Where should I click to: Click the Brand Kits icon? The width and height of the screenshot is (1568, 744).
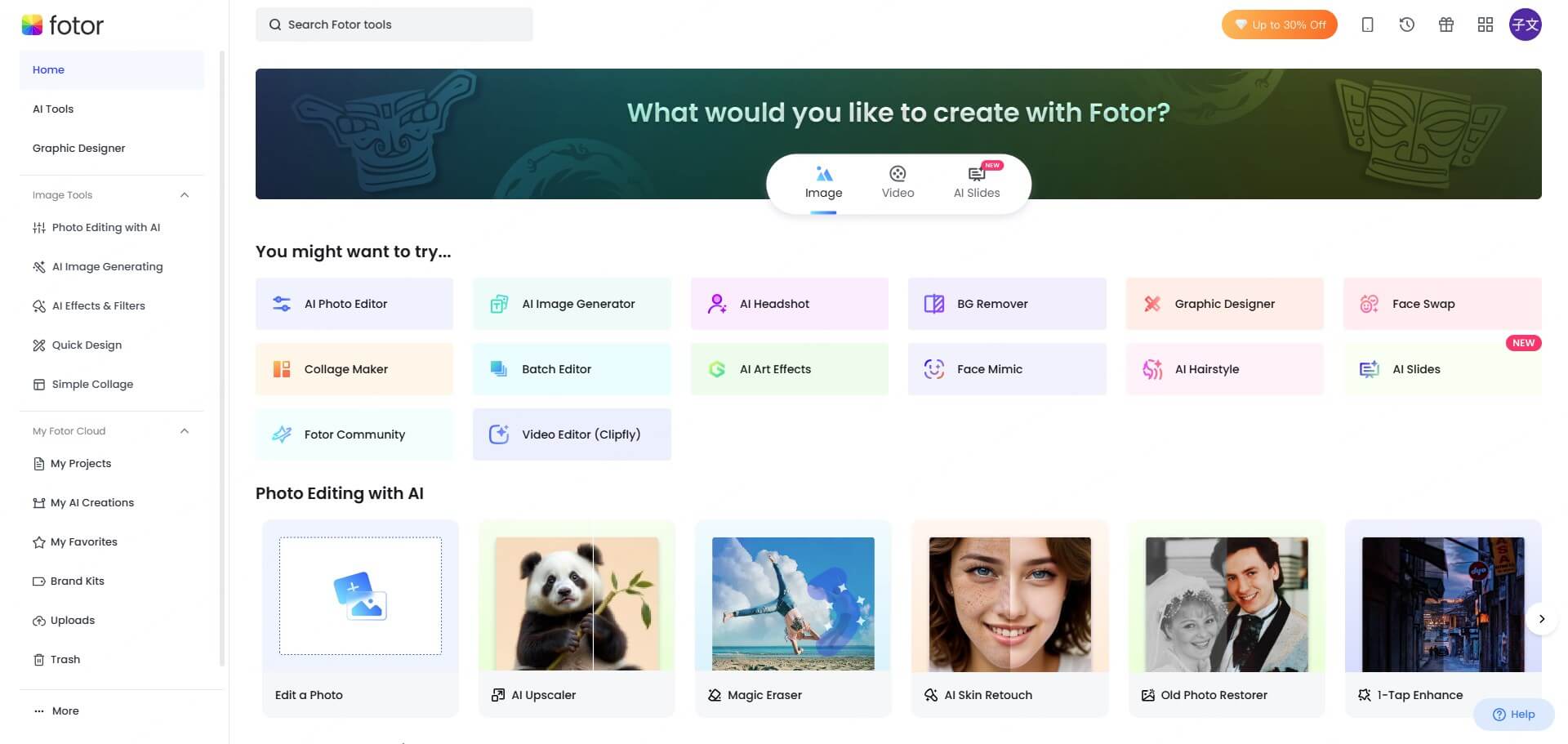click(x=38, y=581)
